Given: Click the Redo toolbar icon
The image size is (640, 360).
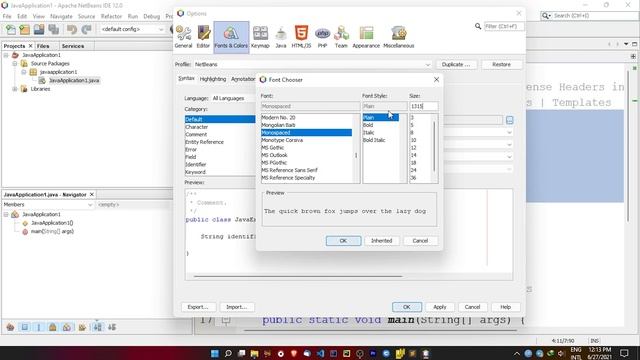Looking at the screenshot, I should pos(86,29).
